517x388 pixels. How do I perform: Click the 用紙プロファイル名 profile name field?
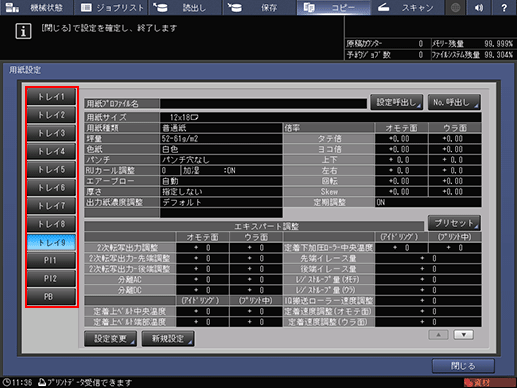tap(263, 104)
